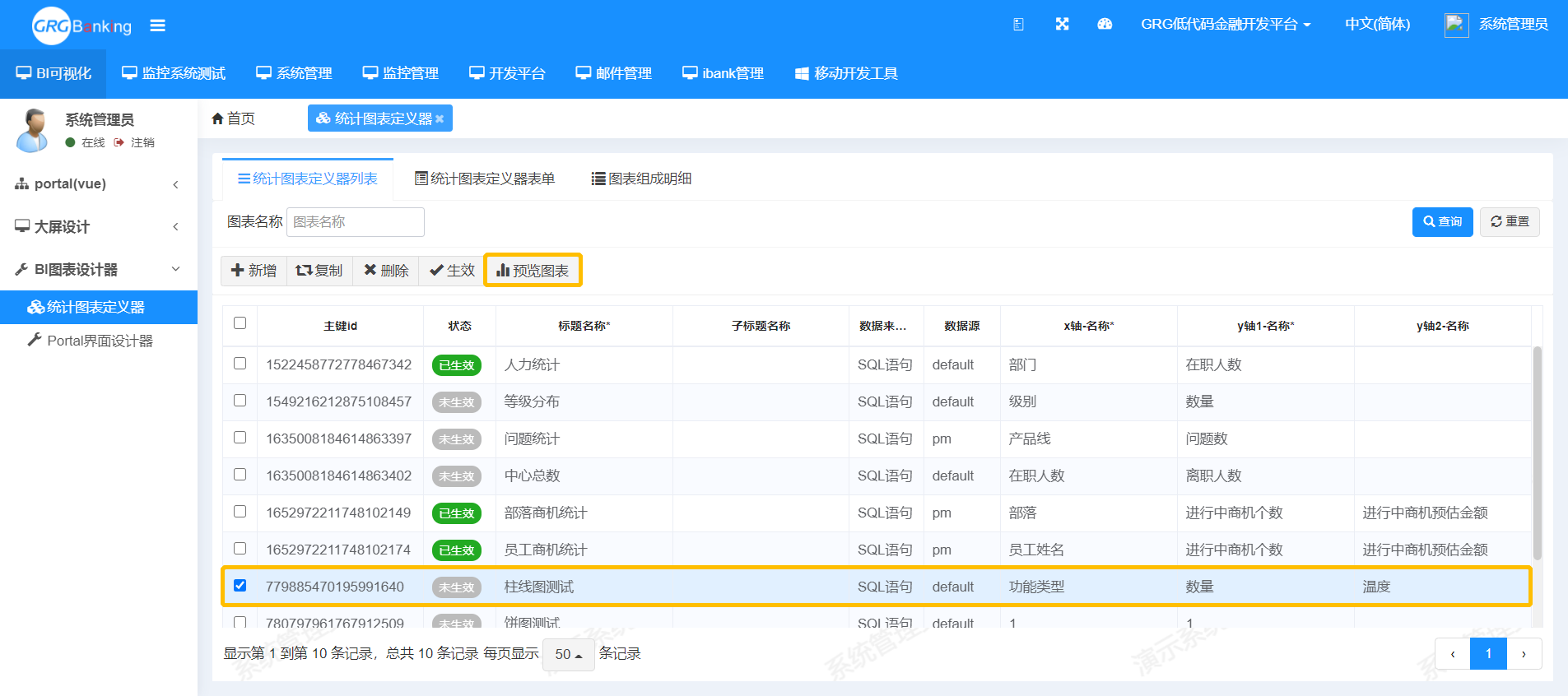Click the 未生效 badge for 等级分布

point(457,402)
